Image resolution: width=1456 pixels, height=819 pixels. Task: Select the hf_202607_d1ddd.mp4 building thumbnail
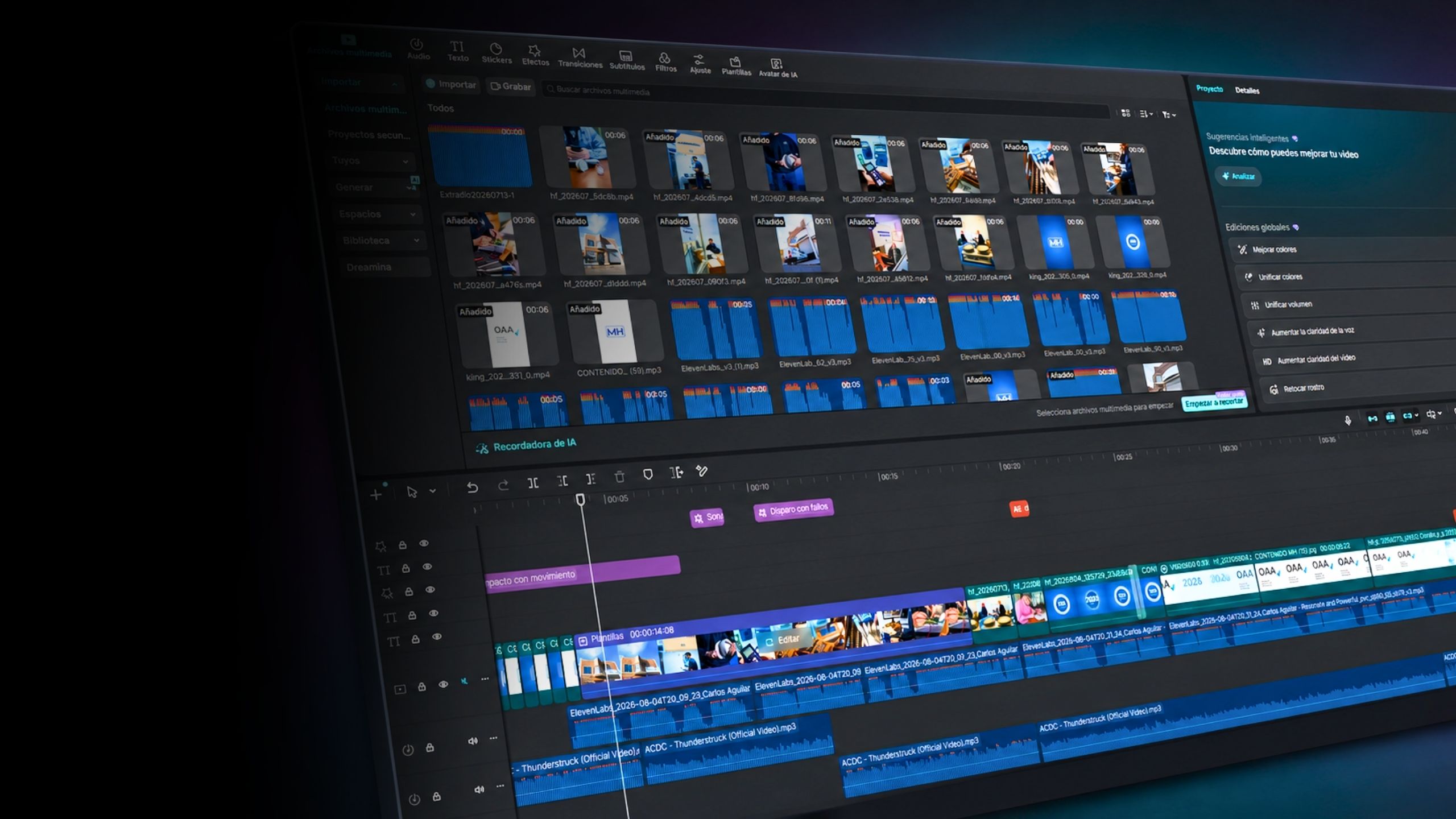point(603,244)
